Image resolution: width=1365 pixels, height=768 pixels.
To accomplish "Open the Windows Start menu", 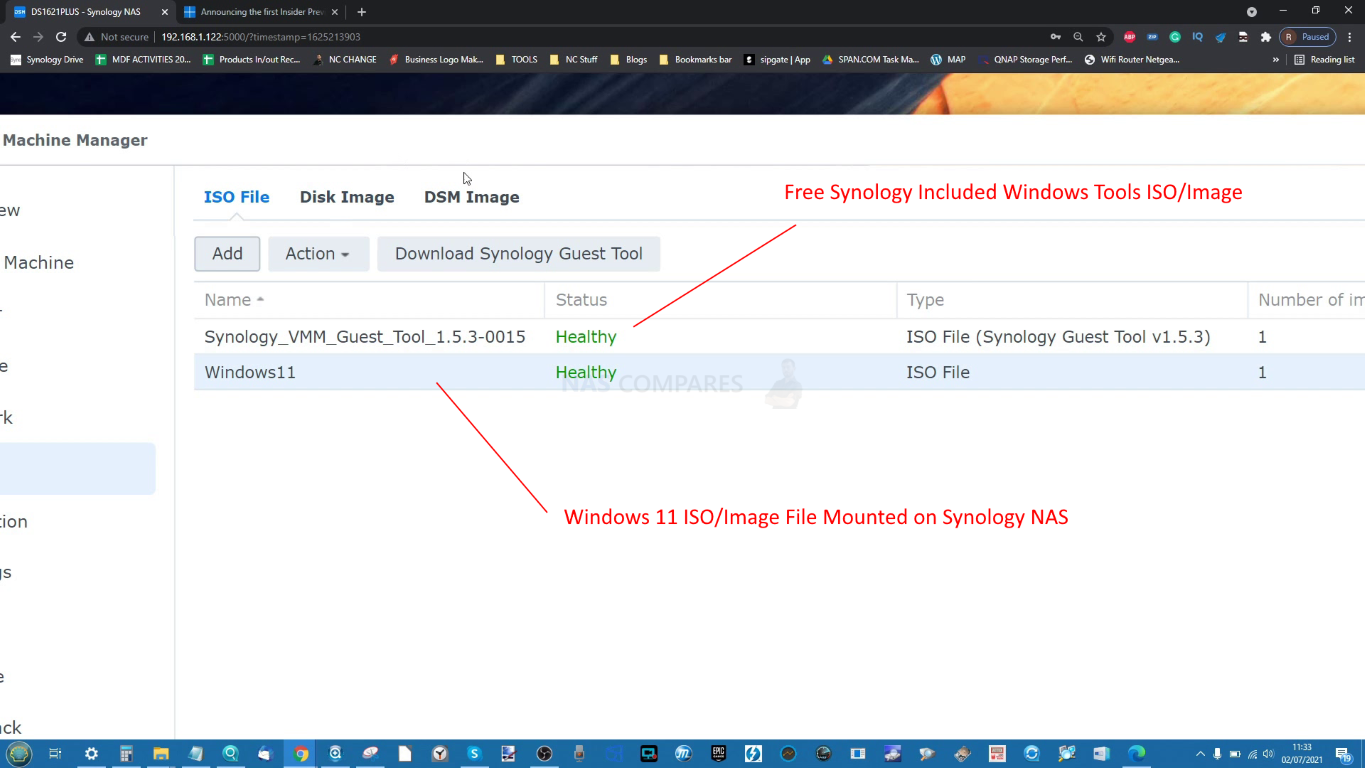I will (19, 754).
